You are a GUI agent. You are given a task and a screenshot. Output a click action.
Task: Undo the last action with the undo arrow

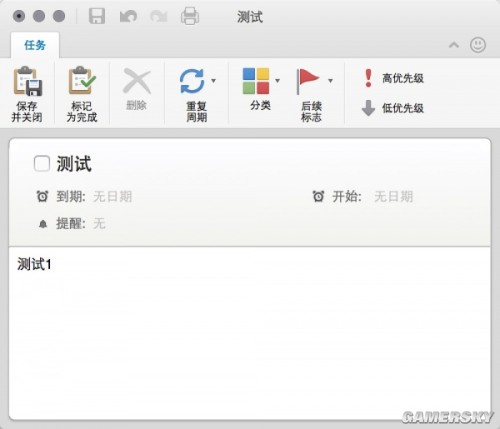[x=128, y=16]
